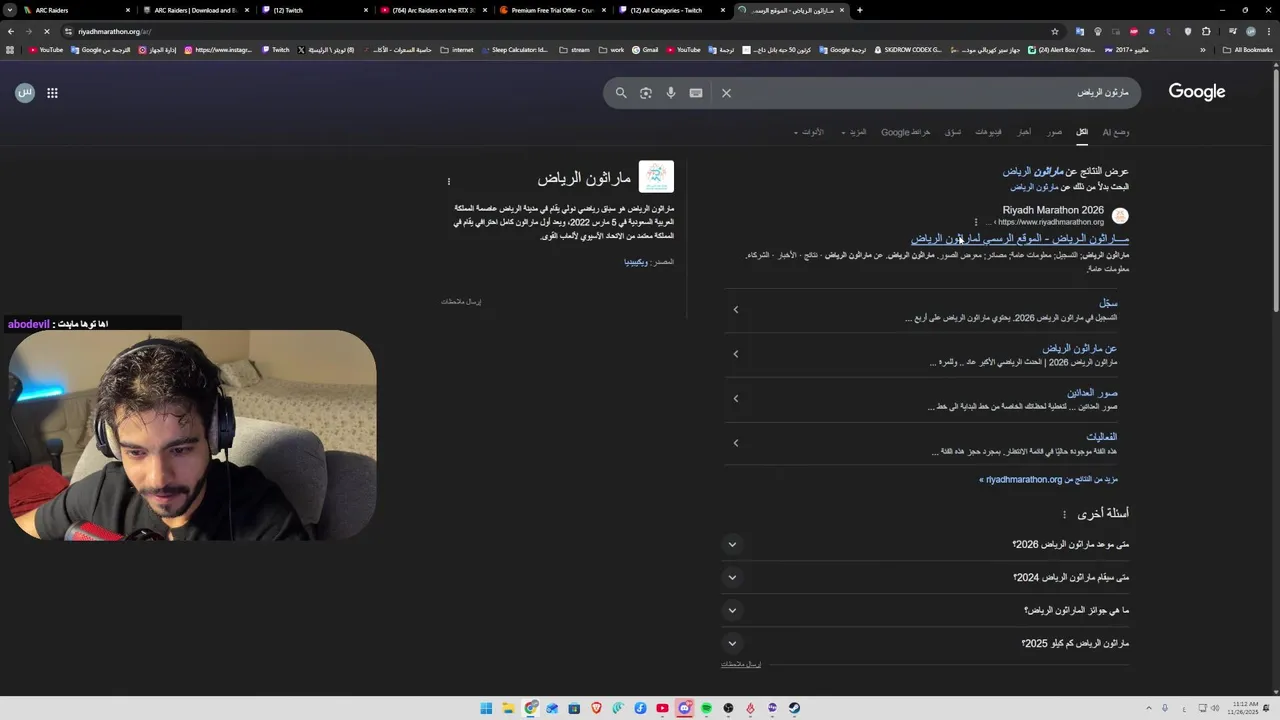Viewport: 1280px width, 720px height.
Task: Expand question متى موعد ماراثون الرياض 2026
Action: click(x=732, y=545)
